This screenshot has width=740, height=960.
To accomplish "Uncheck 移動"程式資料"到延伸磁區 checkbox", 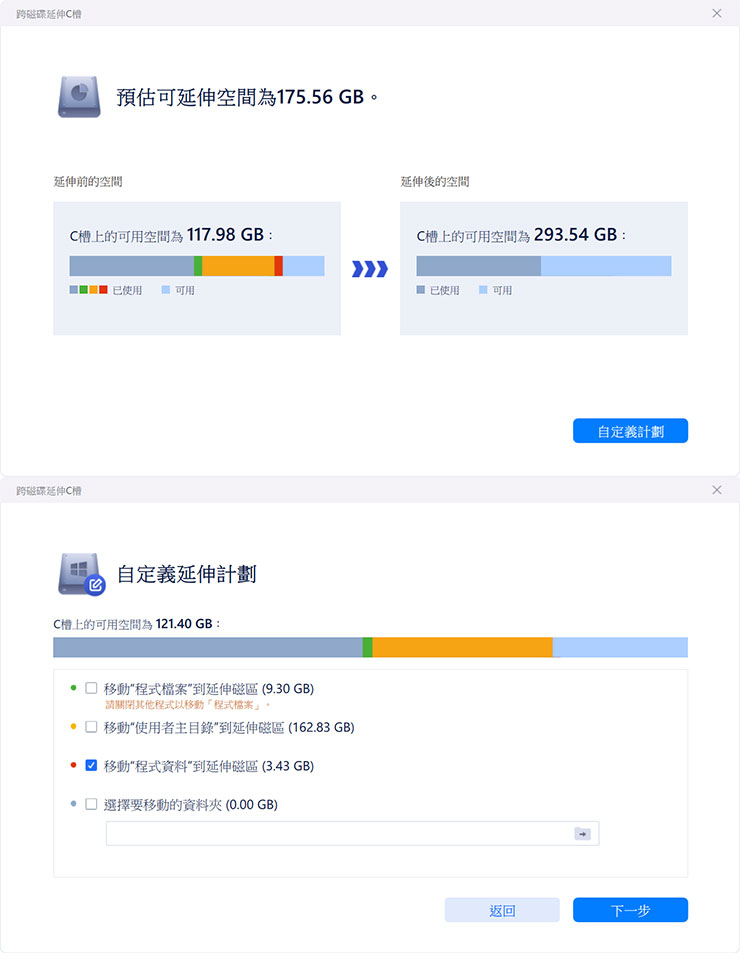I will (91, 765).
